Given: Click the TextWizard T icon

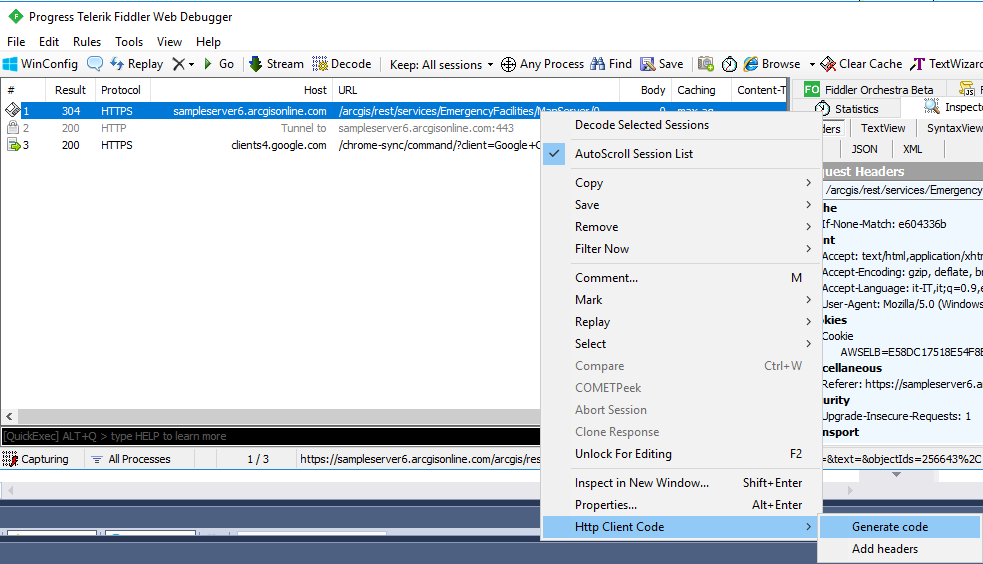Looking at the screenshot, I should tap(918, 64).
